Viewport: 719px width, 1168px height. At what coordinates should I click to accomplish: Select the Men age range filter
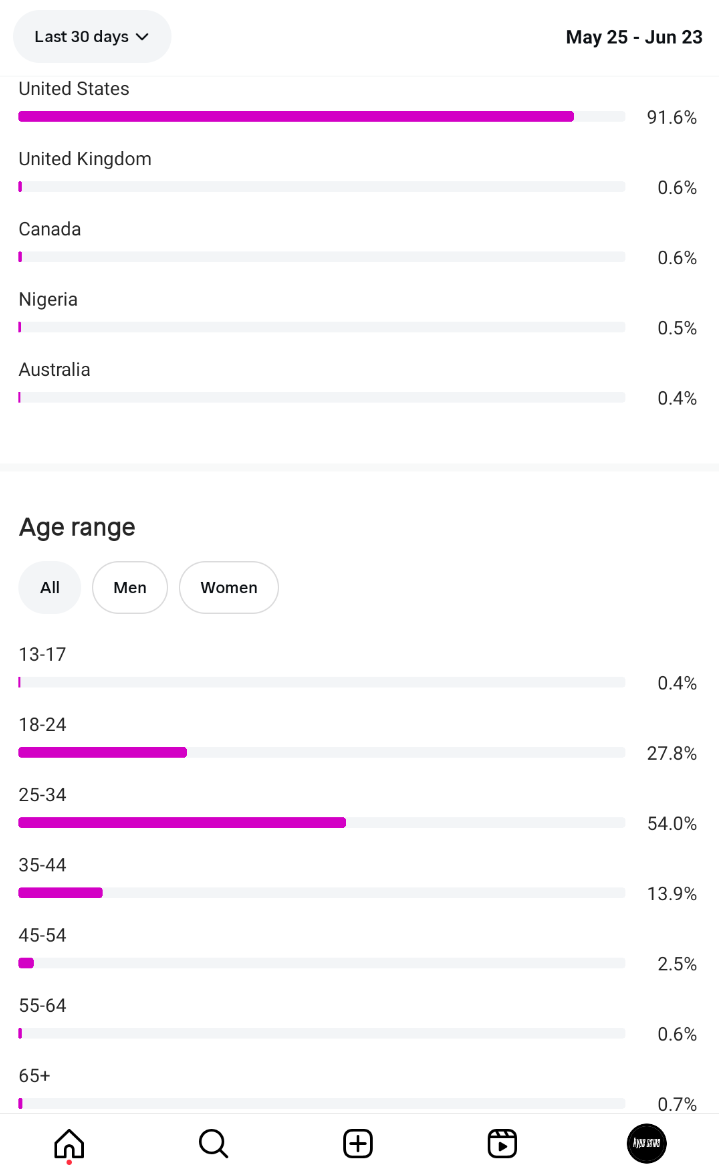click(130, 588)
